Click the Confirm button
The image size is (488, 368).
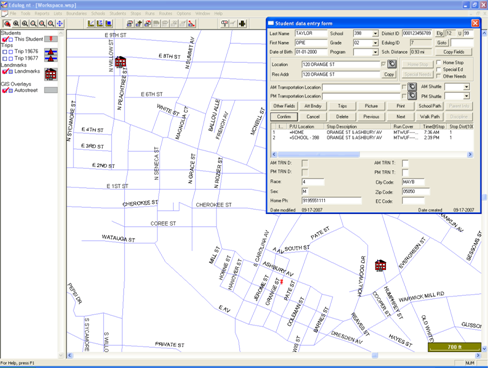point(284,116)
